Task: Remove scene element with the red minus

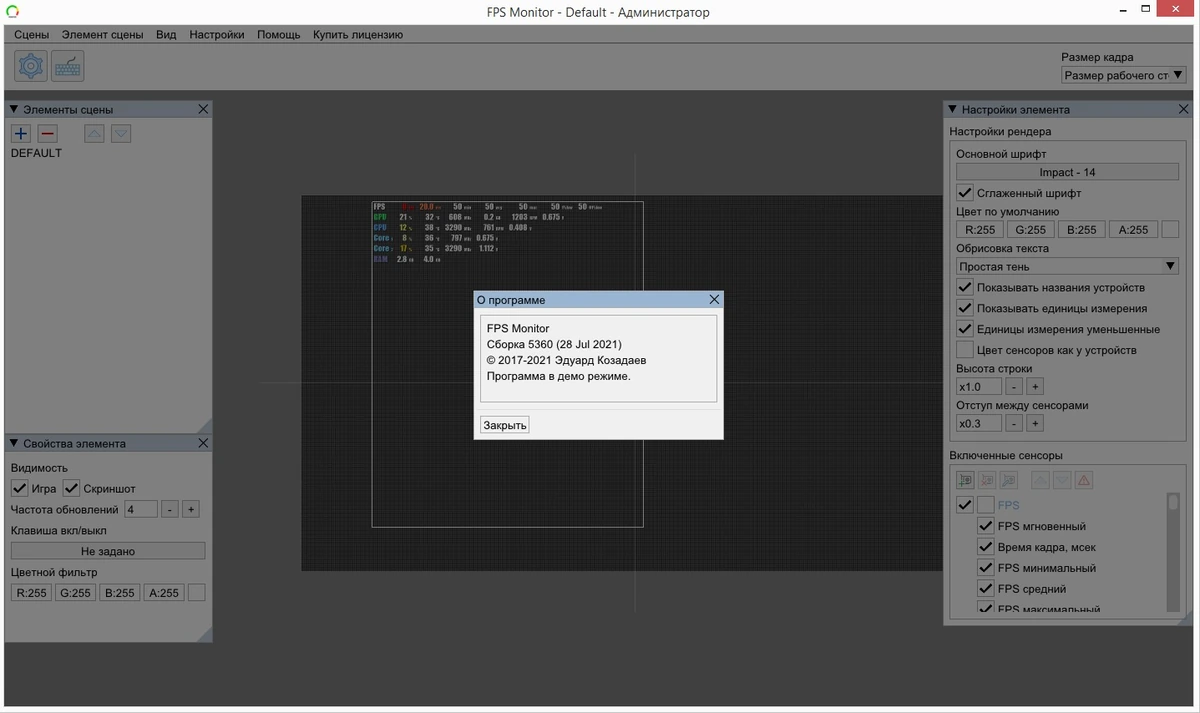Action: (47, 133)
